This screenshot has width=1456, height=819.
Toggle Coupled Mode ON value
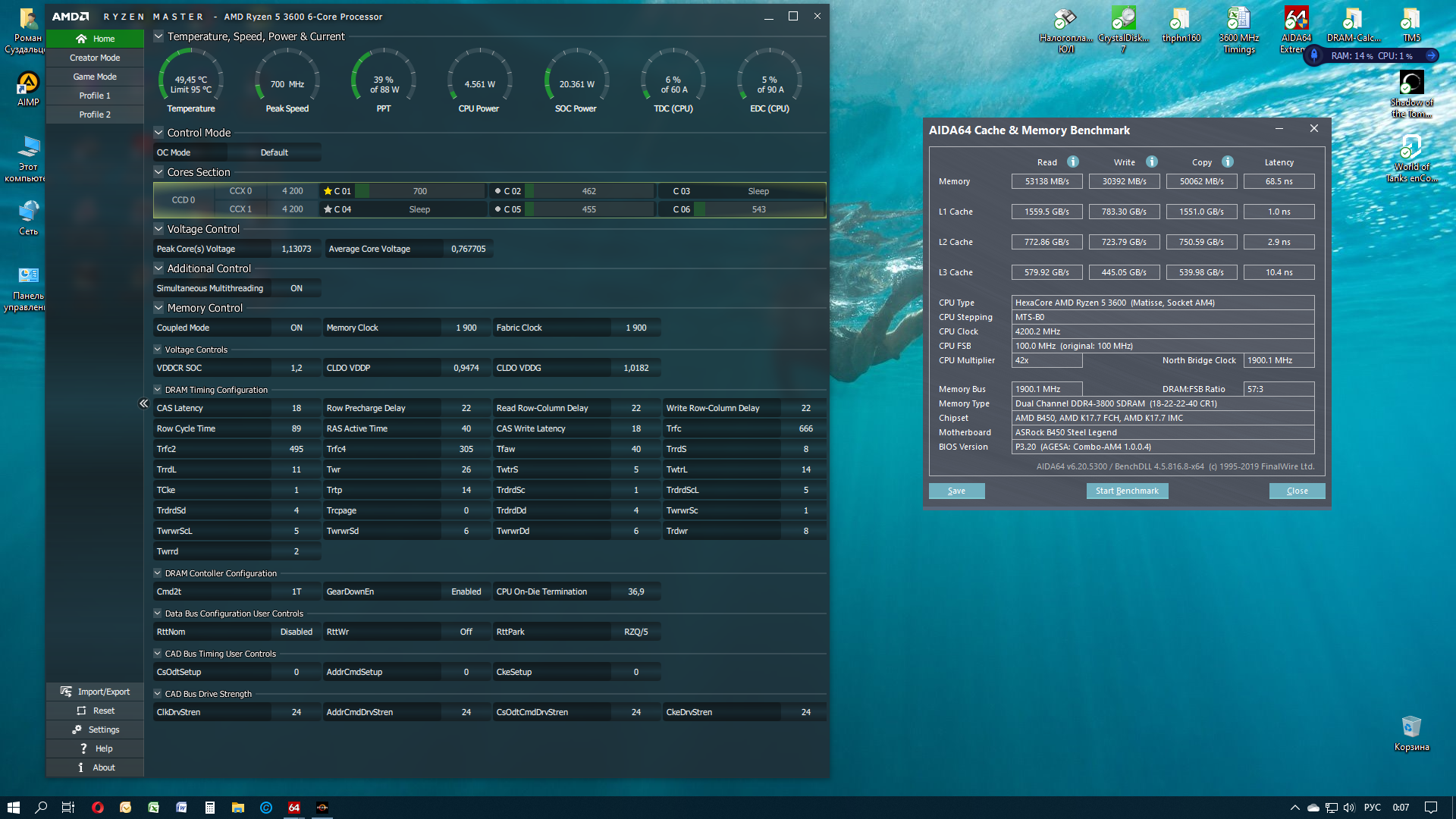pyautogui.click(x=297, y=328)
